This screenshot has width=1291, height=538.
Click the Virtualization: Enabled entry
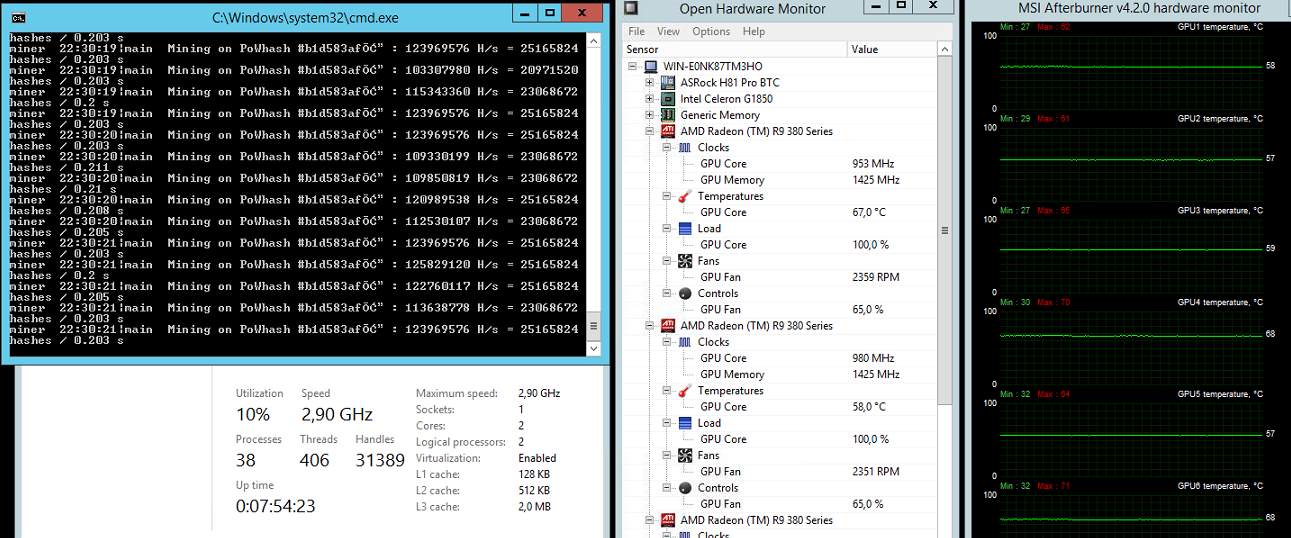(486, 458)
